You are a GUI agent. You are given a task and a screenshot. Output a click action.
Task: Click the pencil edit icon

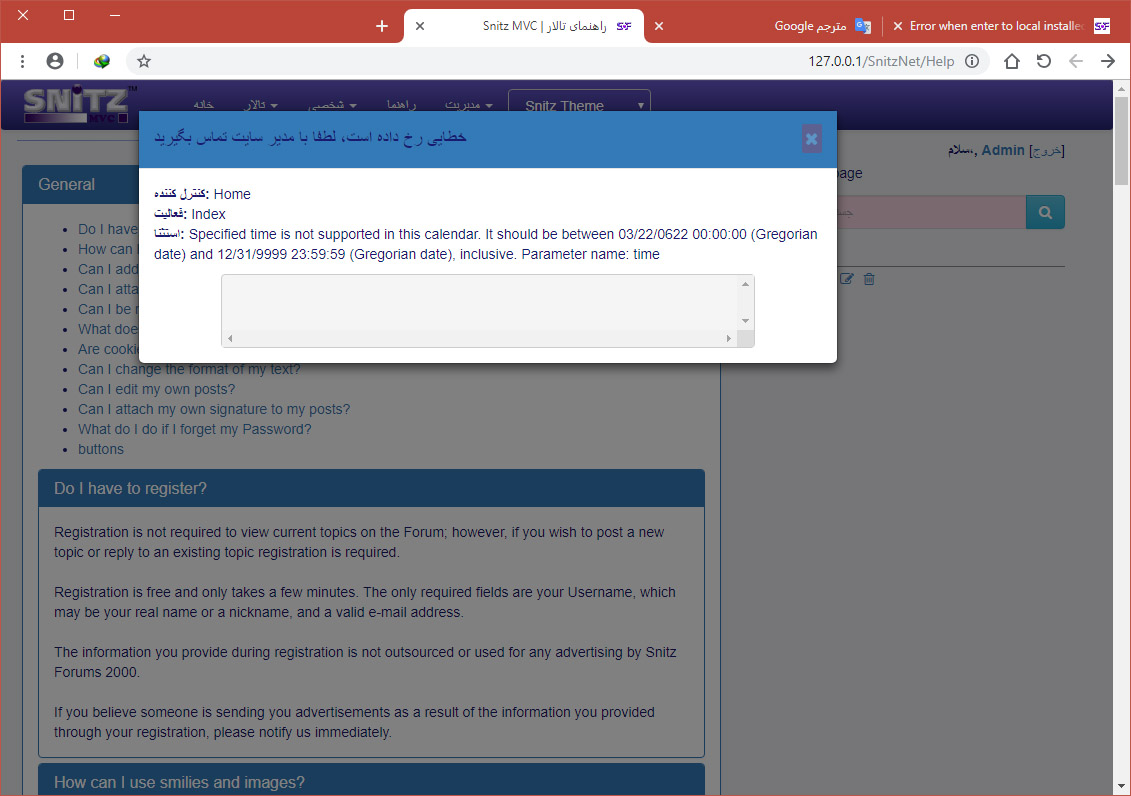(x=847, y=279)
